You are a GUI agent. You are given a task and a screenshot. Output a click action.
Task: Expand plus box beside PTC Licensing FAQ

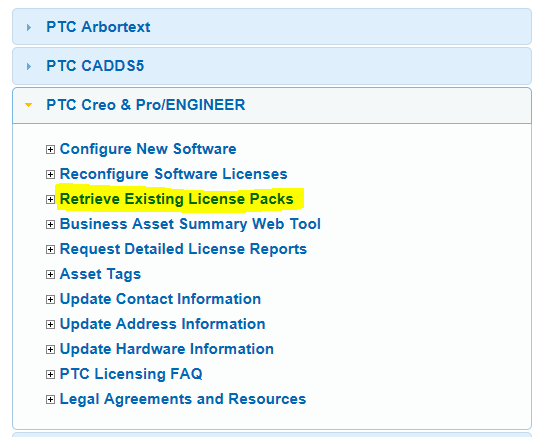coord(50,374)
